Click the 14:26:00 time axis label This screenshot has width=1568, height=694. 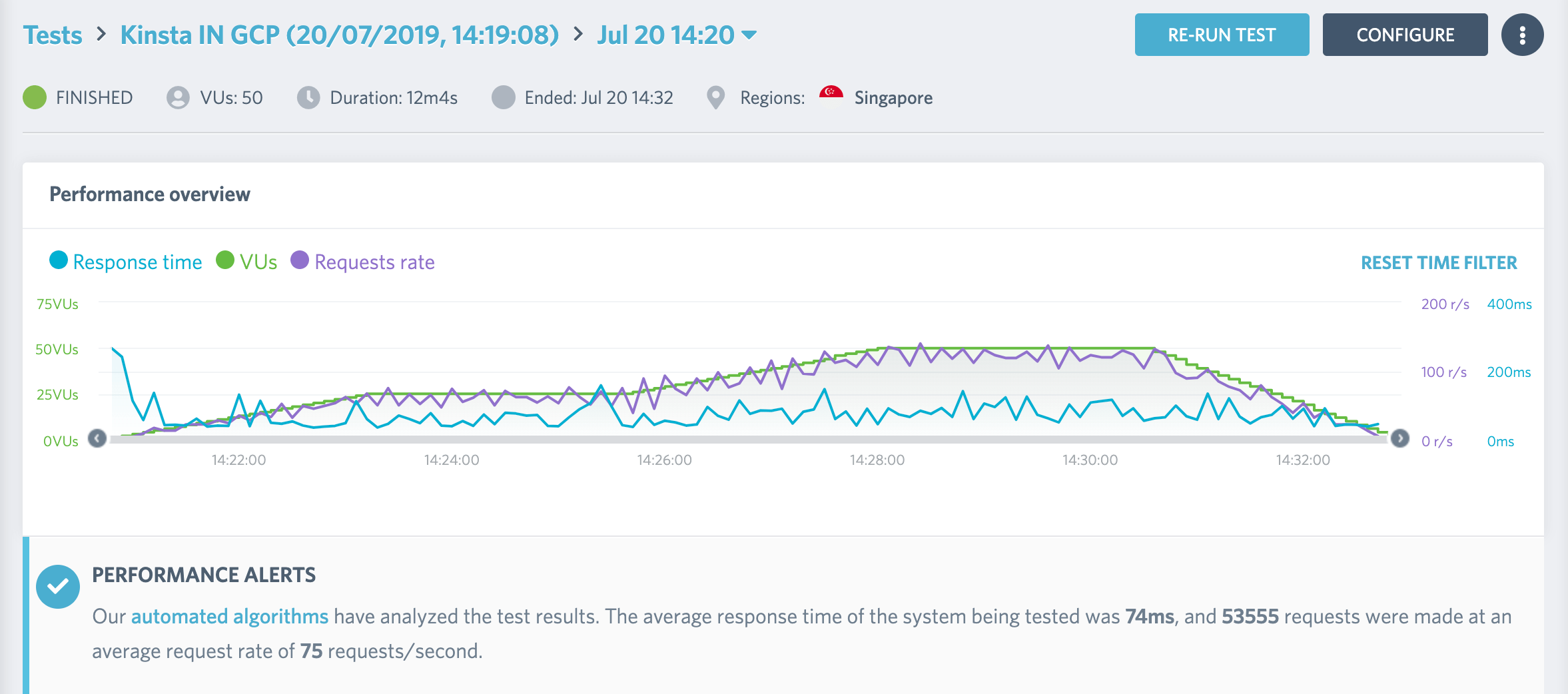tap(664, 460)
